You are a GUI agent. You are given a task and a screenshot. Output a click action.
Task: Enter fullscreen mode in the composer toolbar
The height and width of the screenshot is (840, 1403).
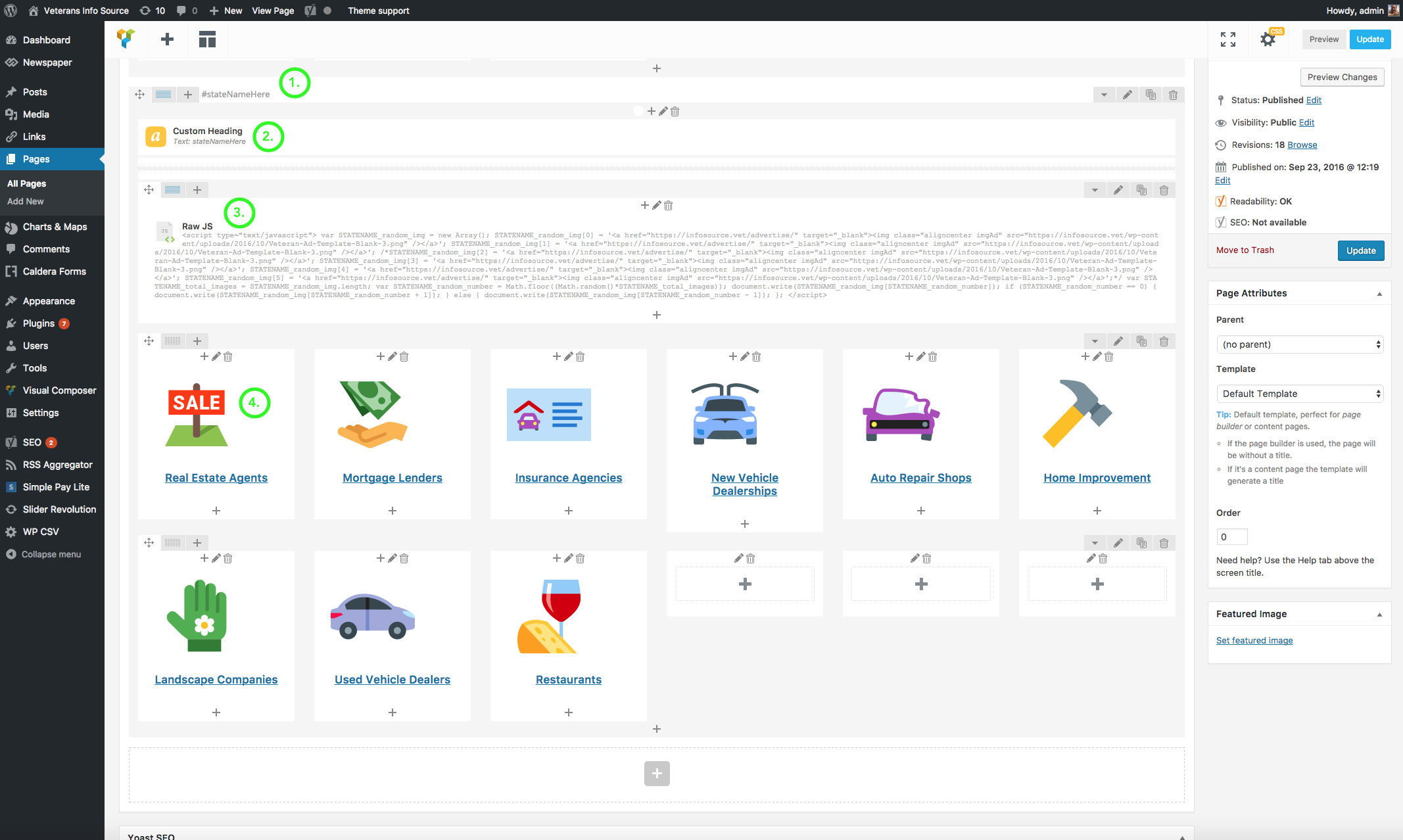tap(1227, 39)
